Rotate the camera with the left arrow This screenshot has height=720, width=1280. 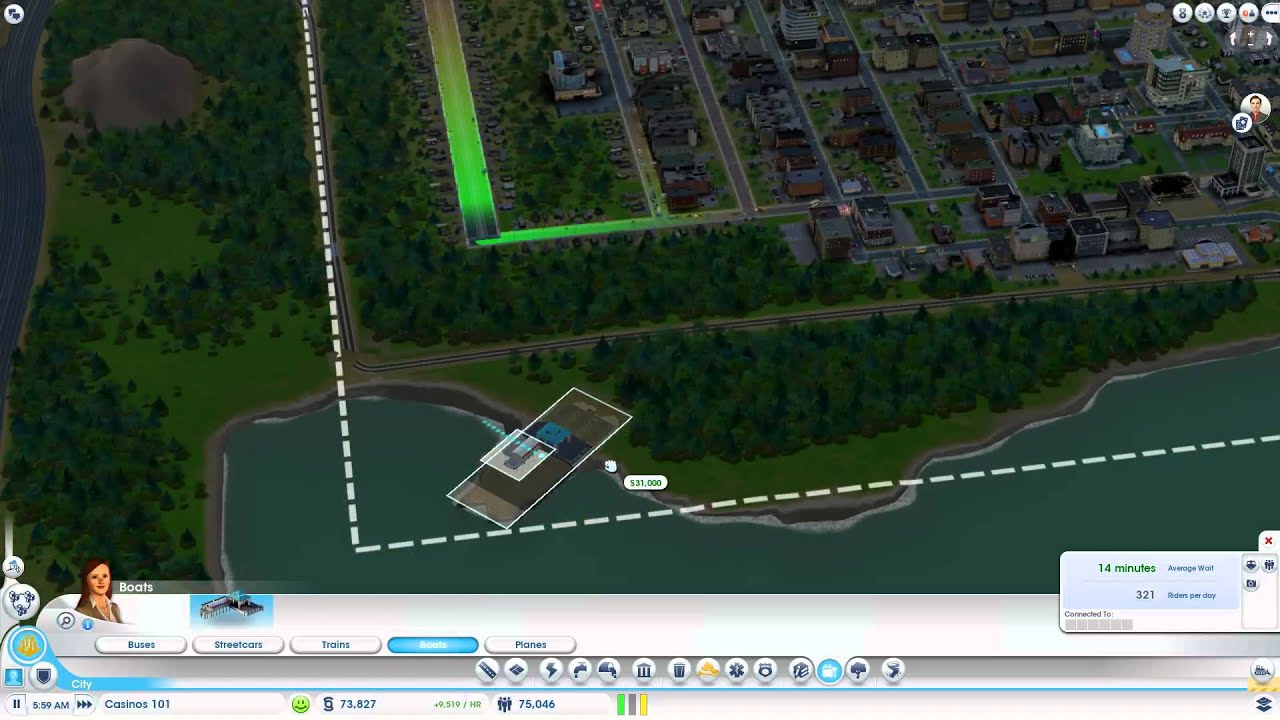[1233, 39]
